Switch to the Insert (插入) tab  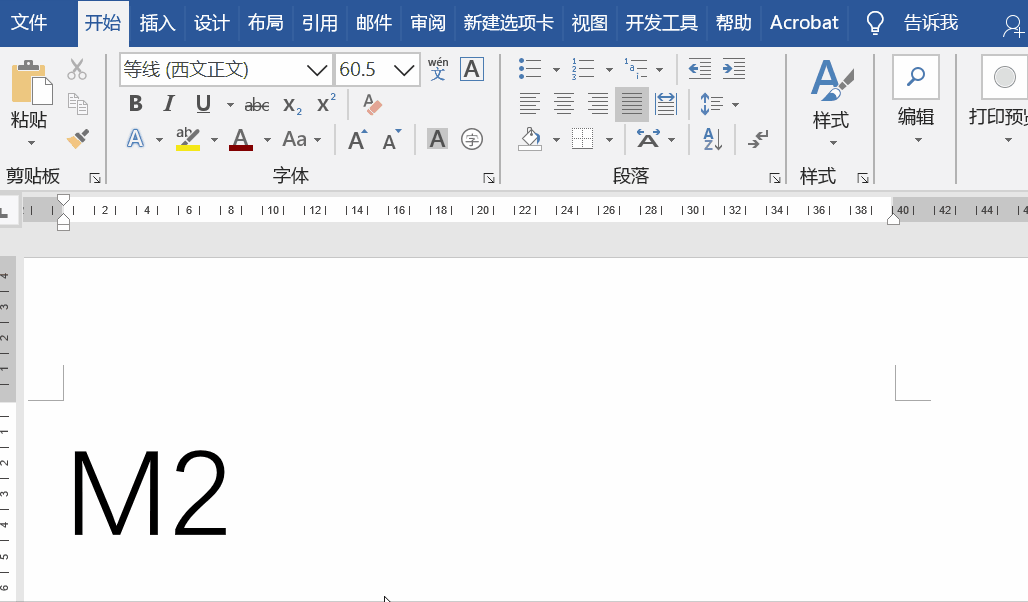[x=157, y=23]
